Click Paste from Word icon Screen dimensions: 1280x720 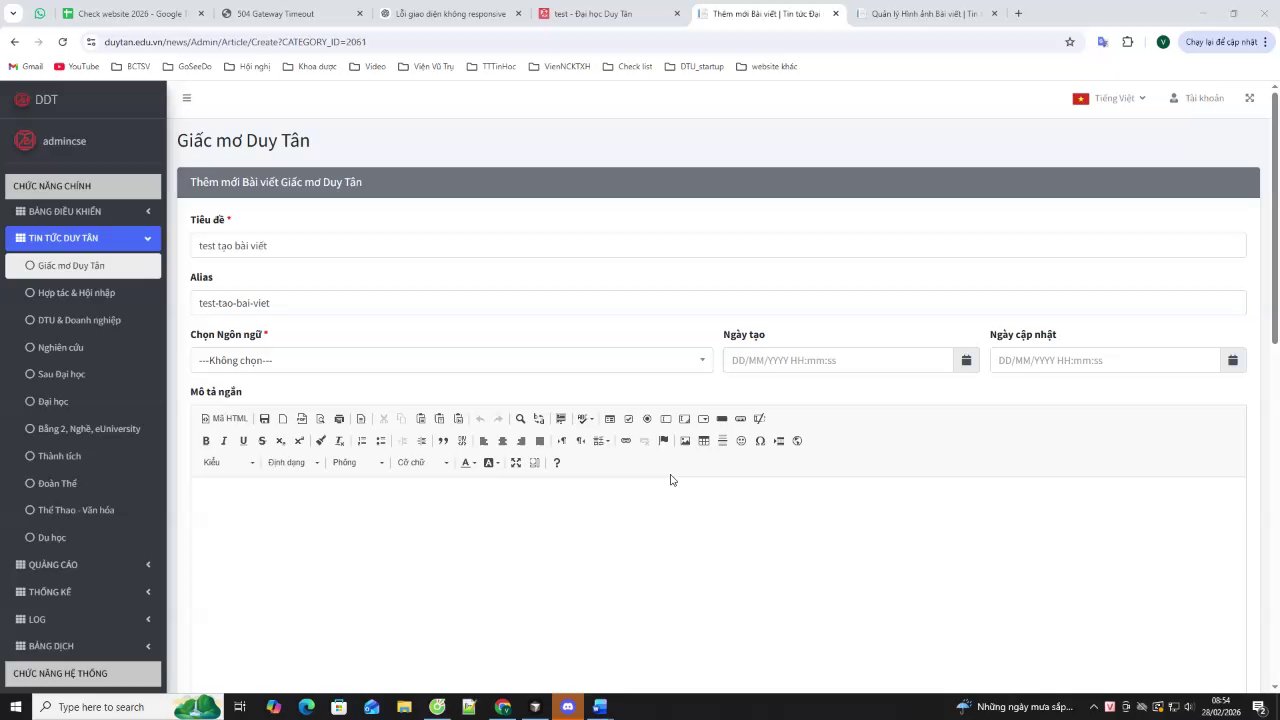click(x=458, y=419)
